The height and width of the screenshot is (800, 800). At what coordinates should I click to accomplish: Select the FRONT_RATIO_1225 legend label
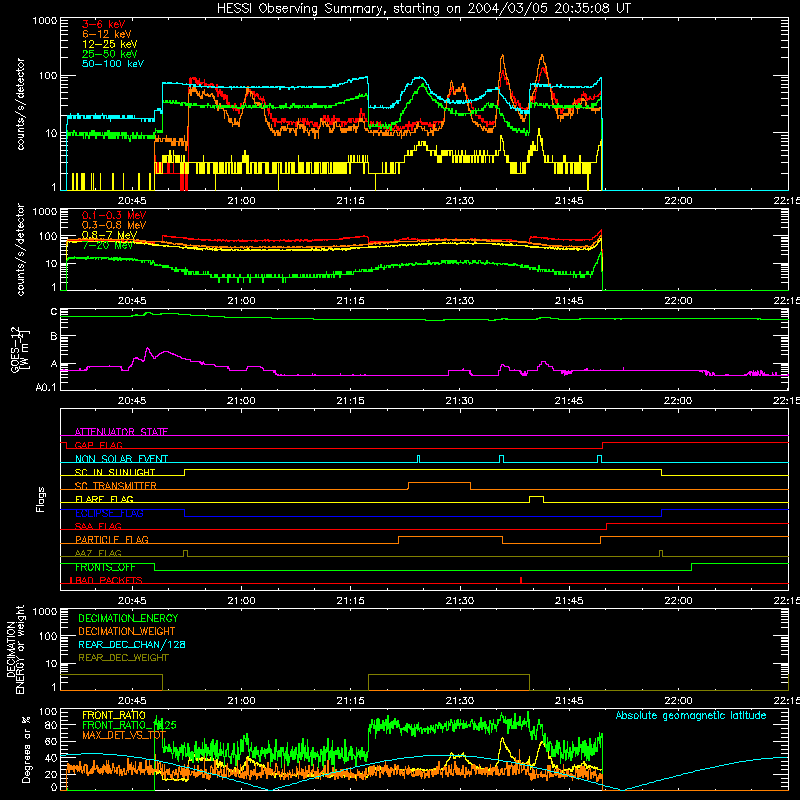tap(129, 725)
